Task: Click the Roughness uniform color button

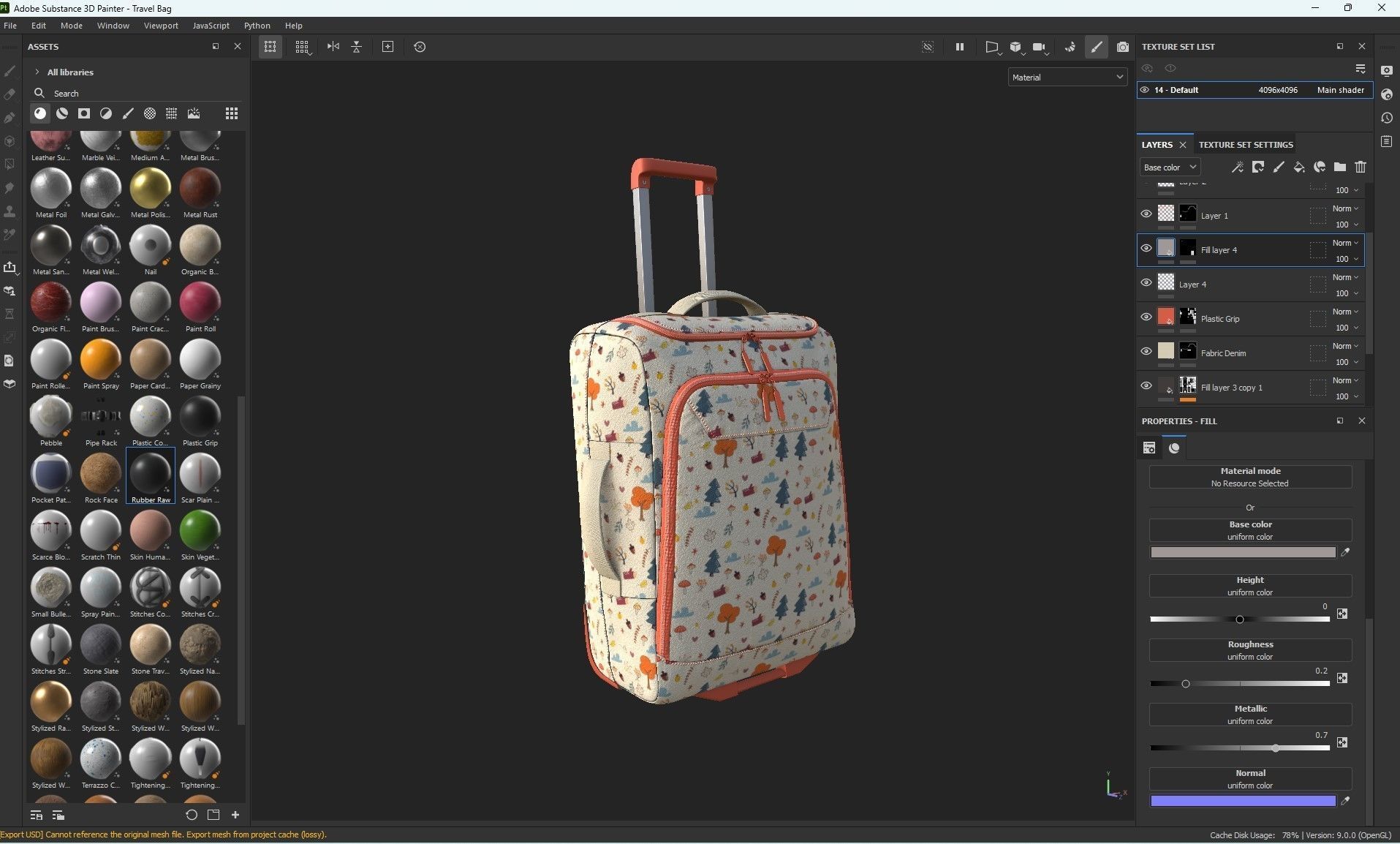Action: [x=1250, y=650]
